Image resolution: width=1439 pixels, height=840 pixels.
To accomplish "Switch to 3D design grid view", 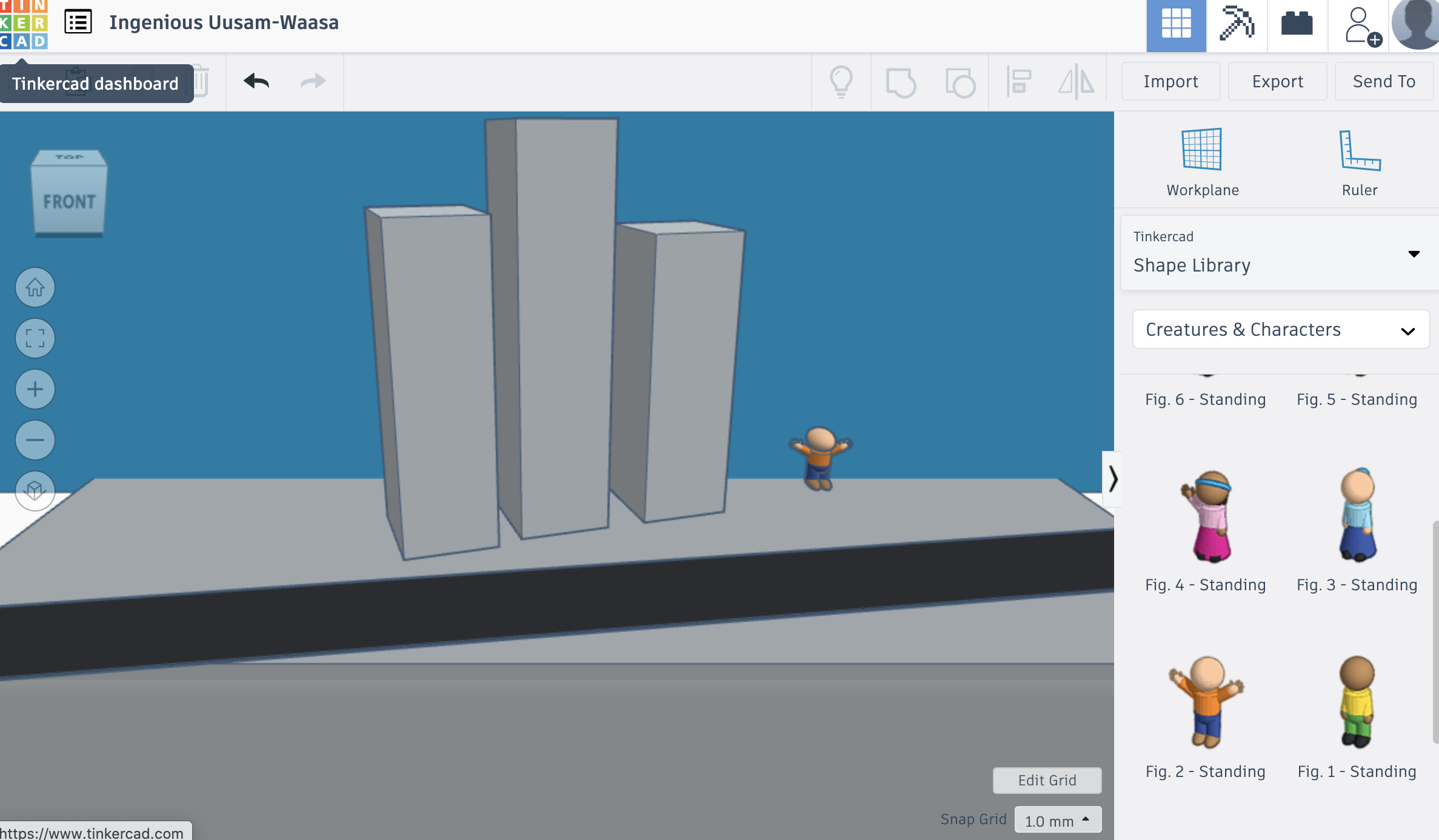I will point(1176,24).
